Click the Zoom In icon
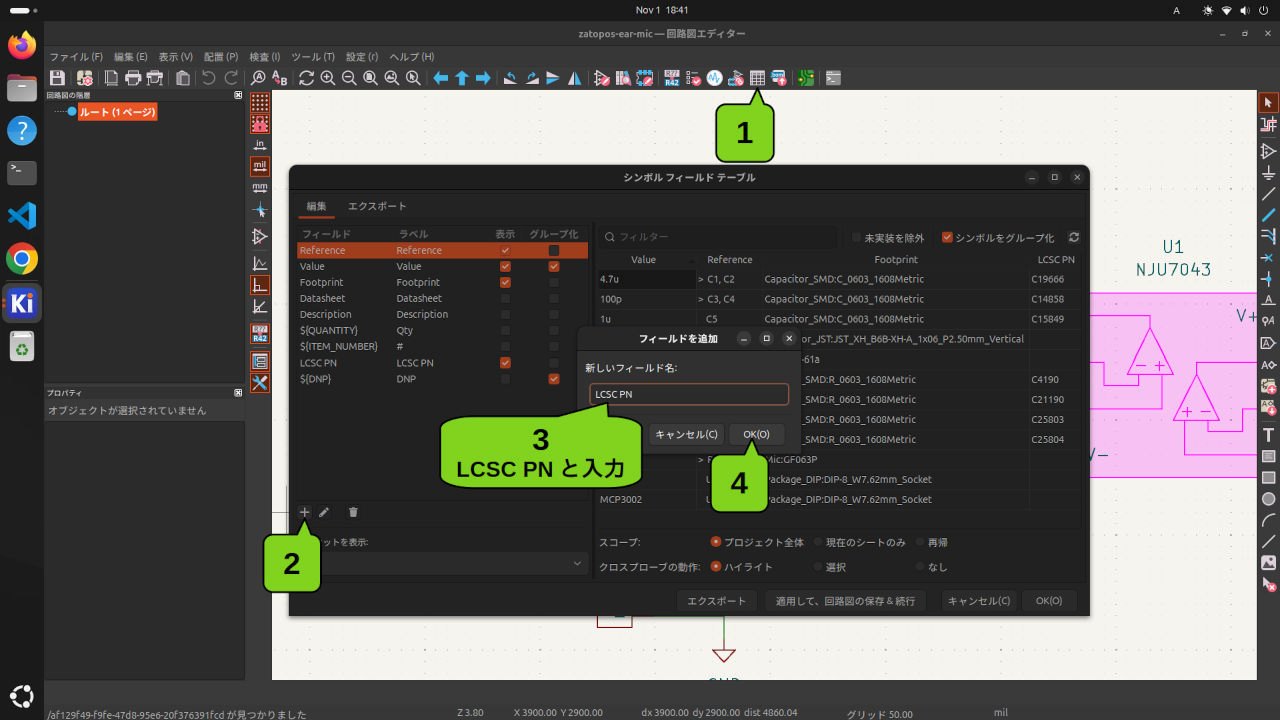The width and height of the screenshot is (1280, 720). click(x=327, y=78)
